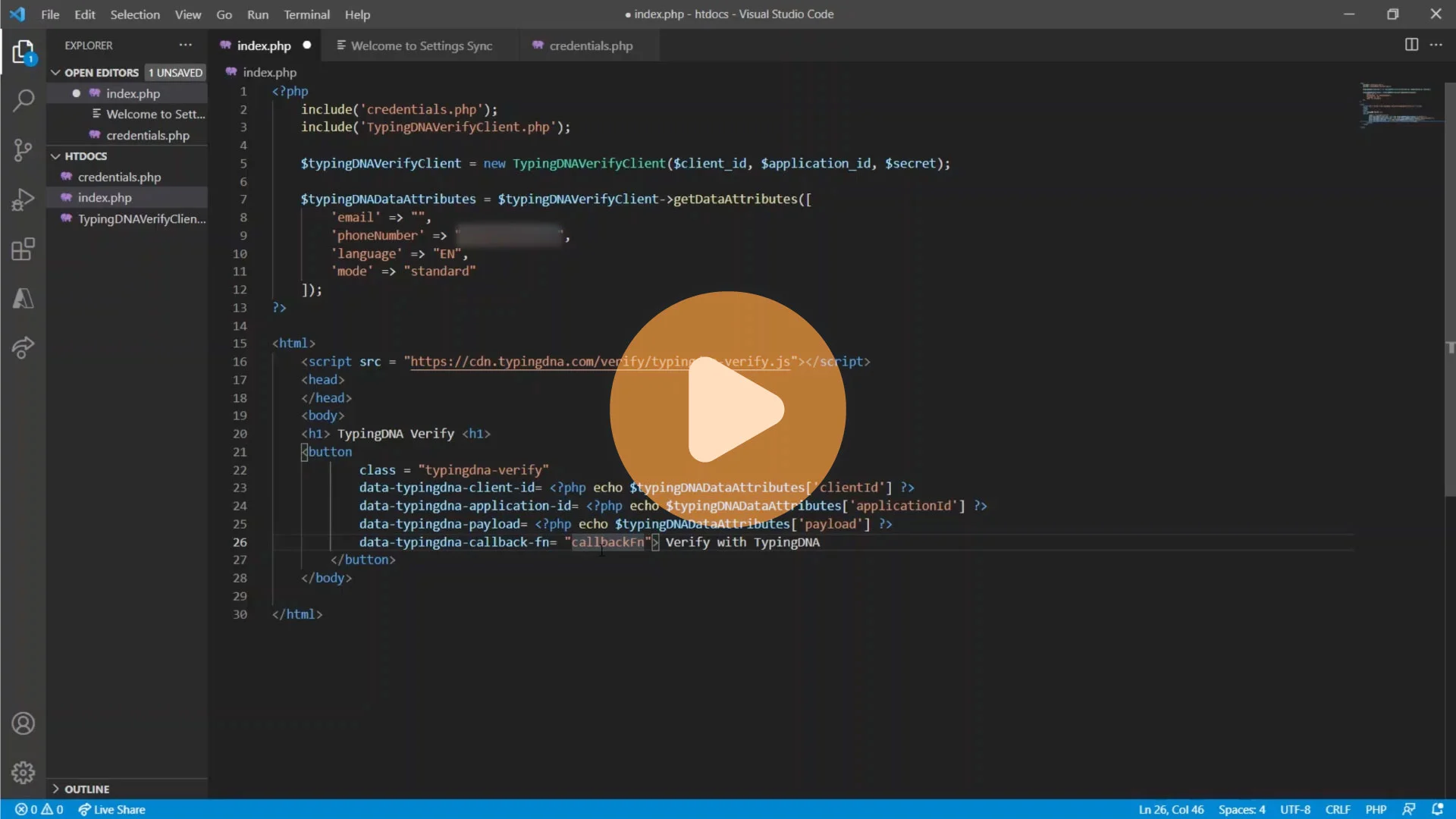Click the Accounts icon
Screen dimensions: 1456x819
(x=24, y=723)
